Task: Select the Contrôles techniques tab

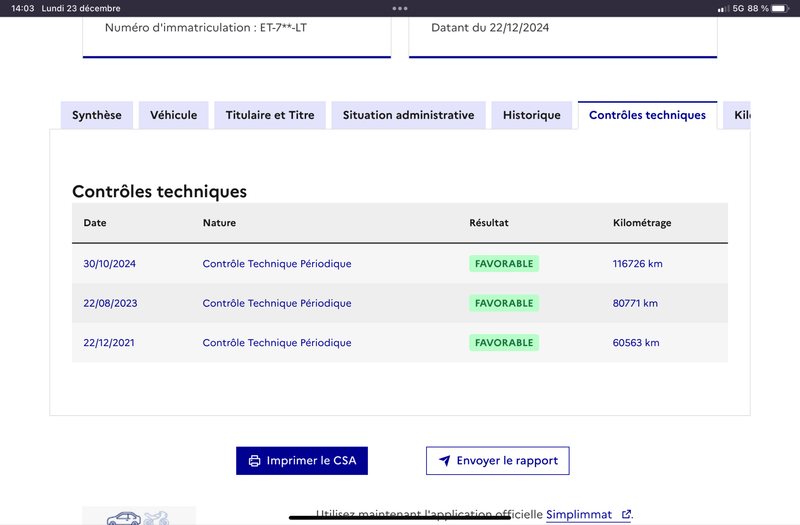Action: tap(647, 115)
